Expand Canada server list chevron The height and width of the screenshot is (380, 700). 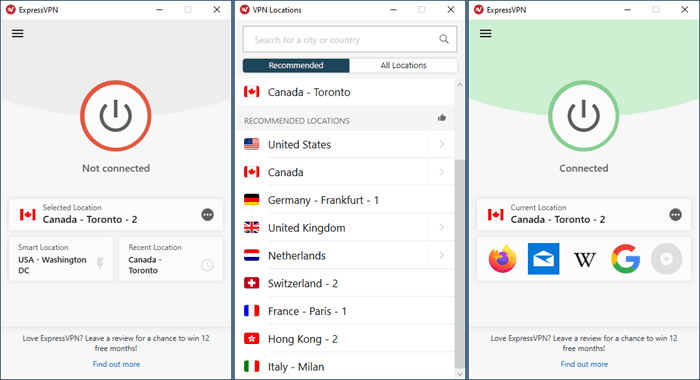click(442, 172)
